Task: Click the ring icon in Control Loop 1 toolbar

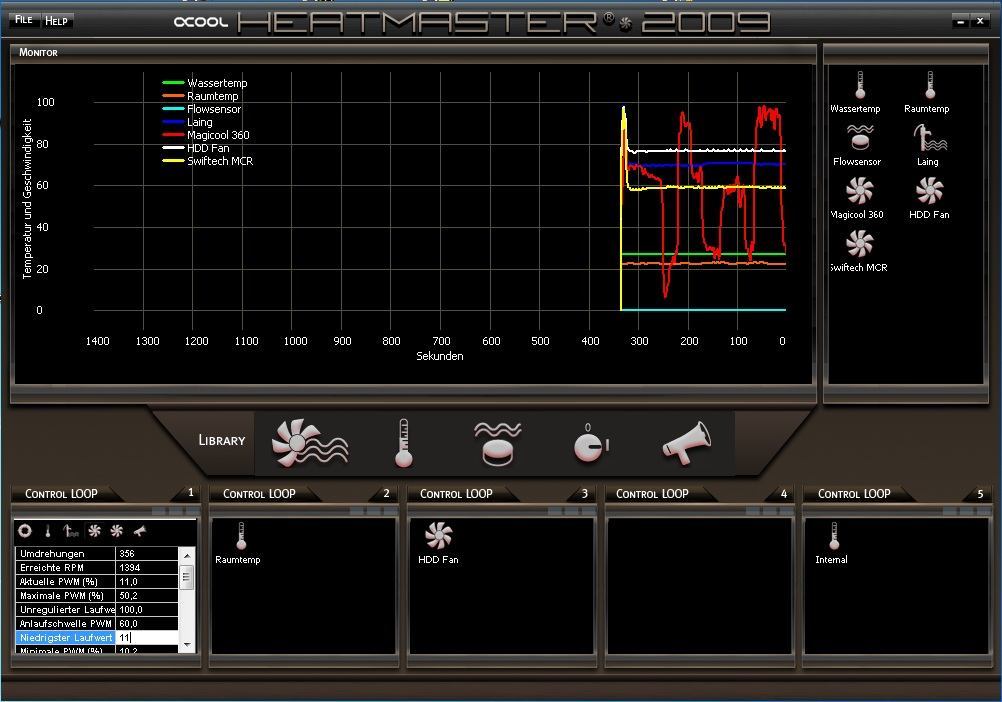Action: click(x=25, y=530)
